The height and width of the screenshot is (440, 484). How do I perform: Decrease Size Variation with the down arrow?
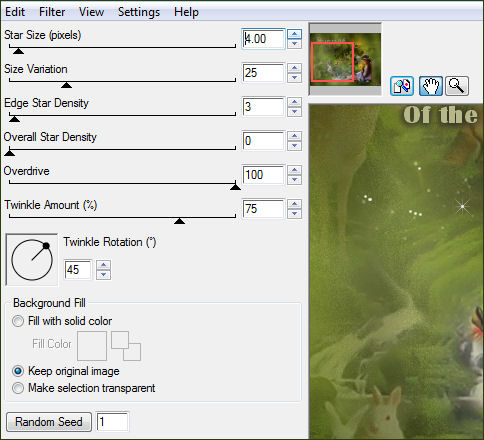pyautogui.click(x=294, y=78)
